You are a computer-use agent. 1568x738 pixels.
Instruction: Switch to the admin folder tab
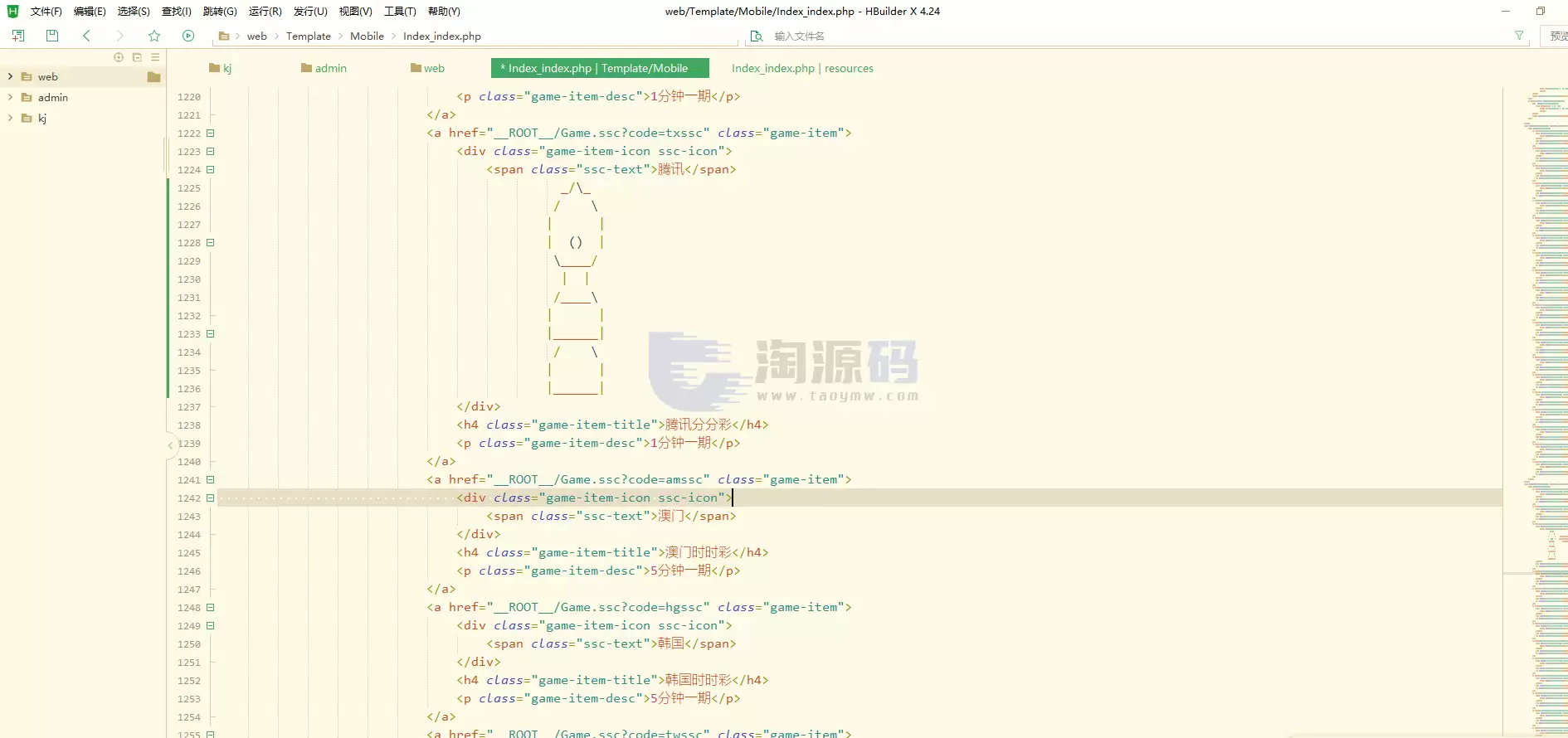pyautogui.click(x=324, y=68)
